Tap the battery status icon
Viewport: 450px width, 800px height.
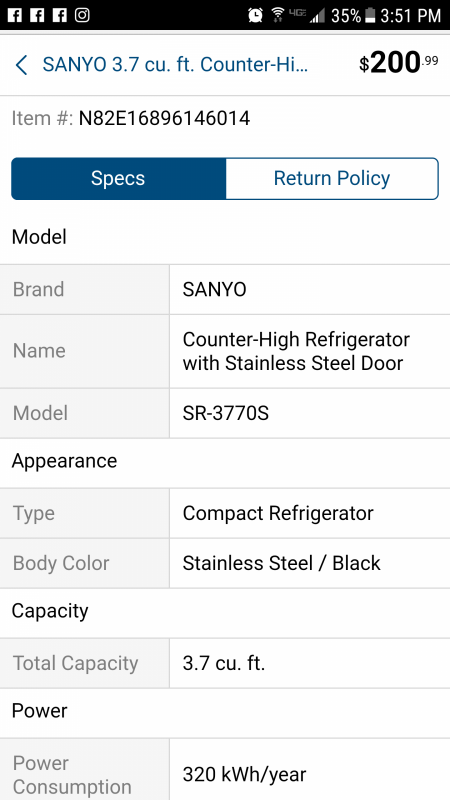coord(370,16)
